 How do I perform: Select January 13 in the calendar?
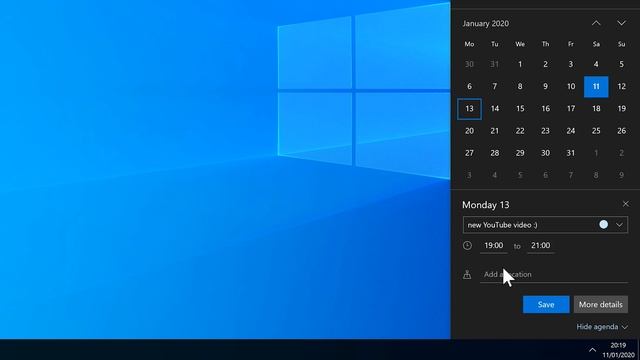tap(469, 109)
